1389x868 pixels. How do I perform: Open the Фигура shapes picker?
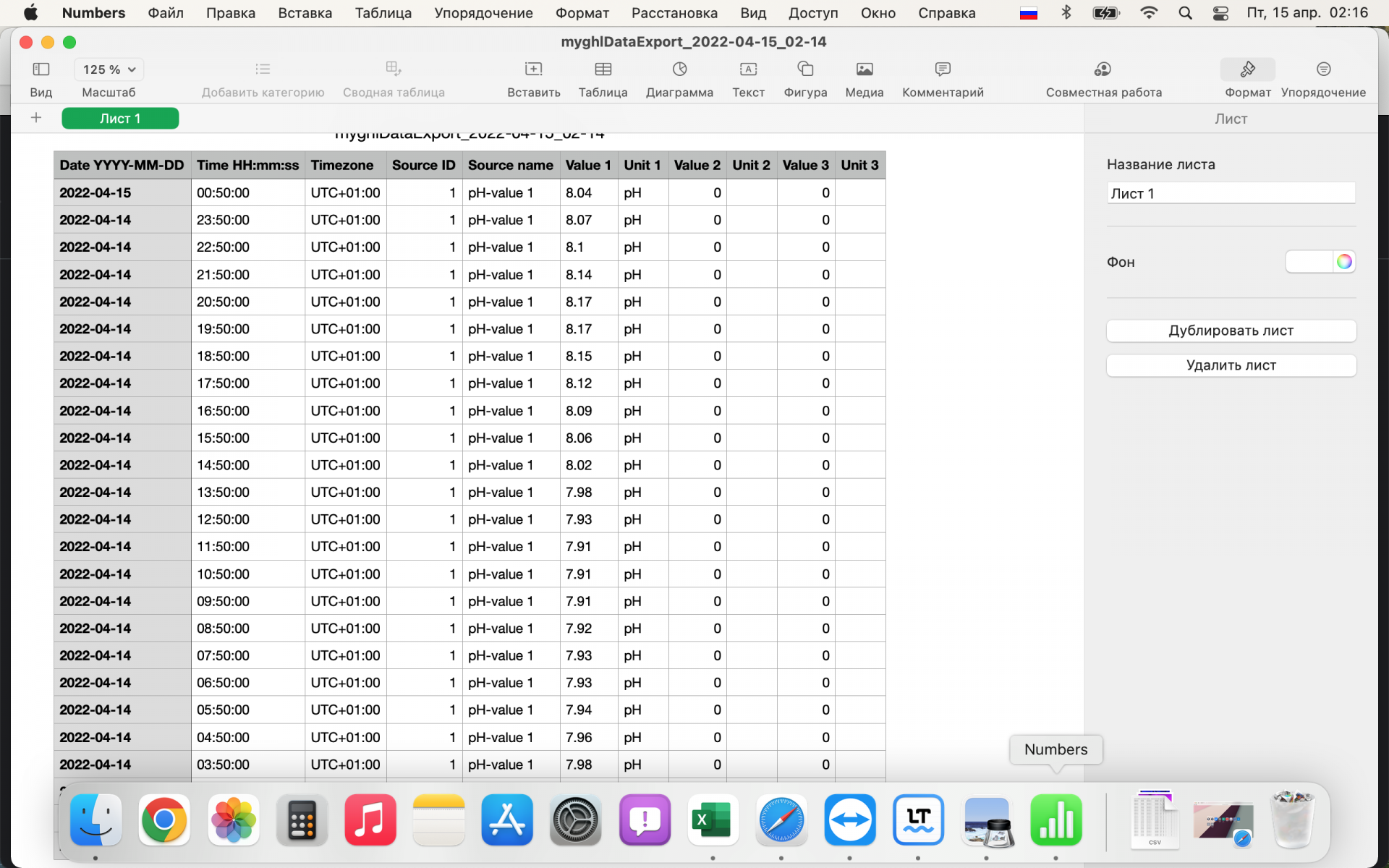[x=805, y=70]
